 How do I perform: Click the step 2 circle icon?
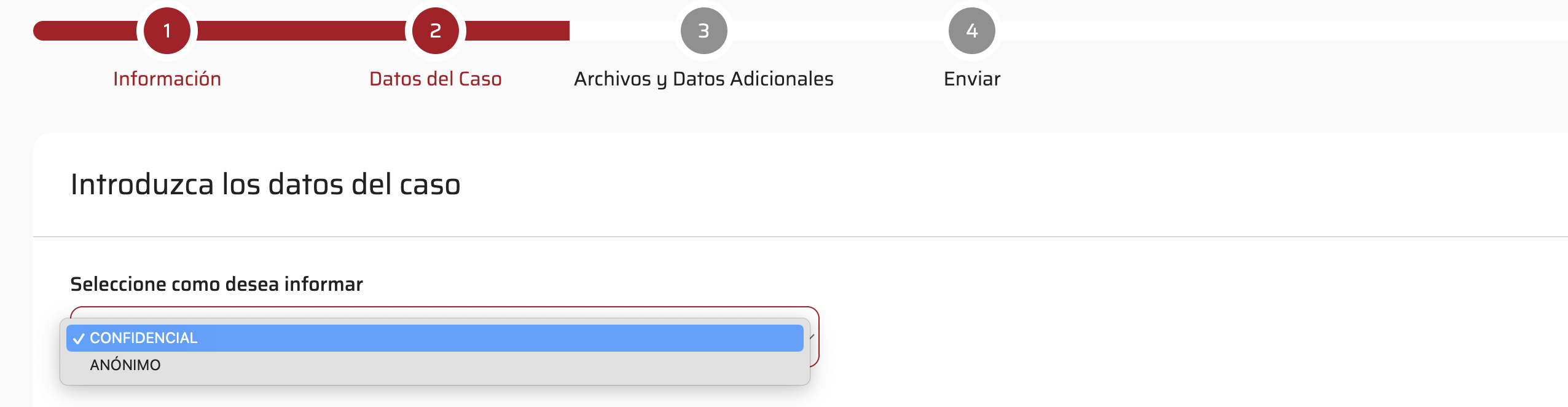435,31
